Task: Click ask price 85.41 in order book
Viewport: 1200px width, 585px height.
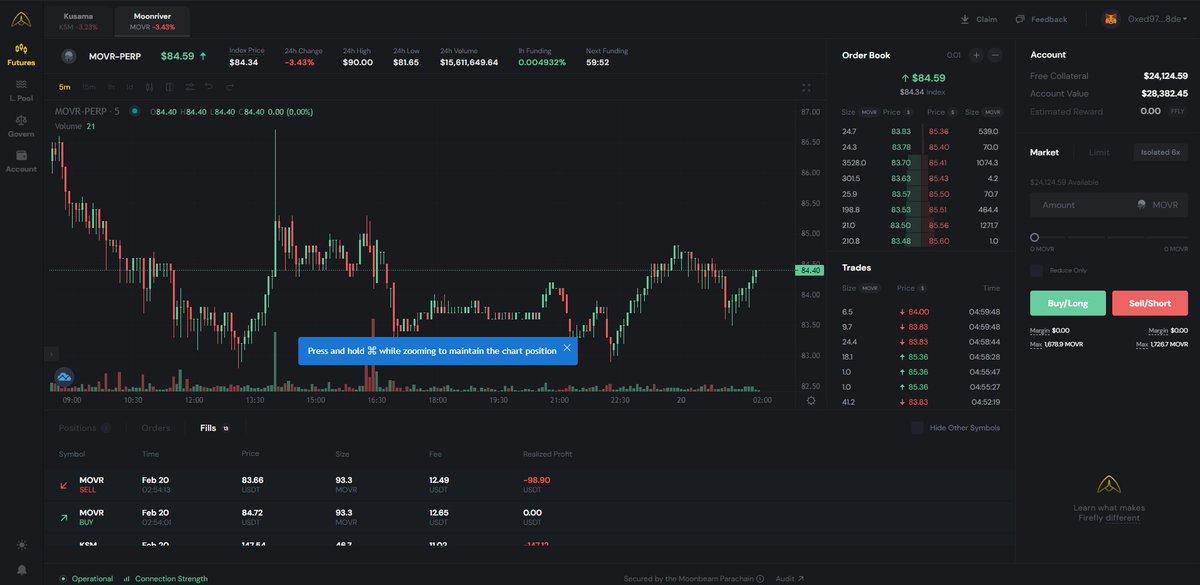Action: (938, 162)
